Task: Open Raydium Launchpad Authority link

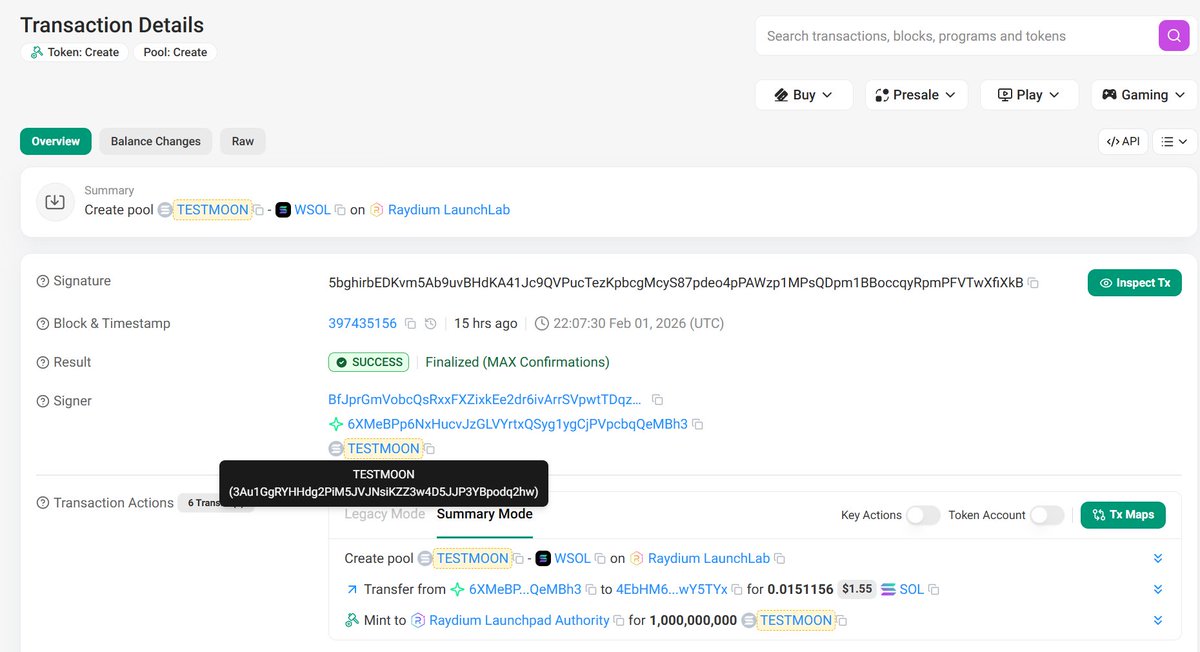Action: pos(519,621)
